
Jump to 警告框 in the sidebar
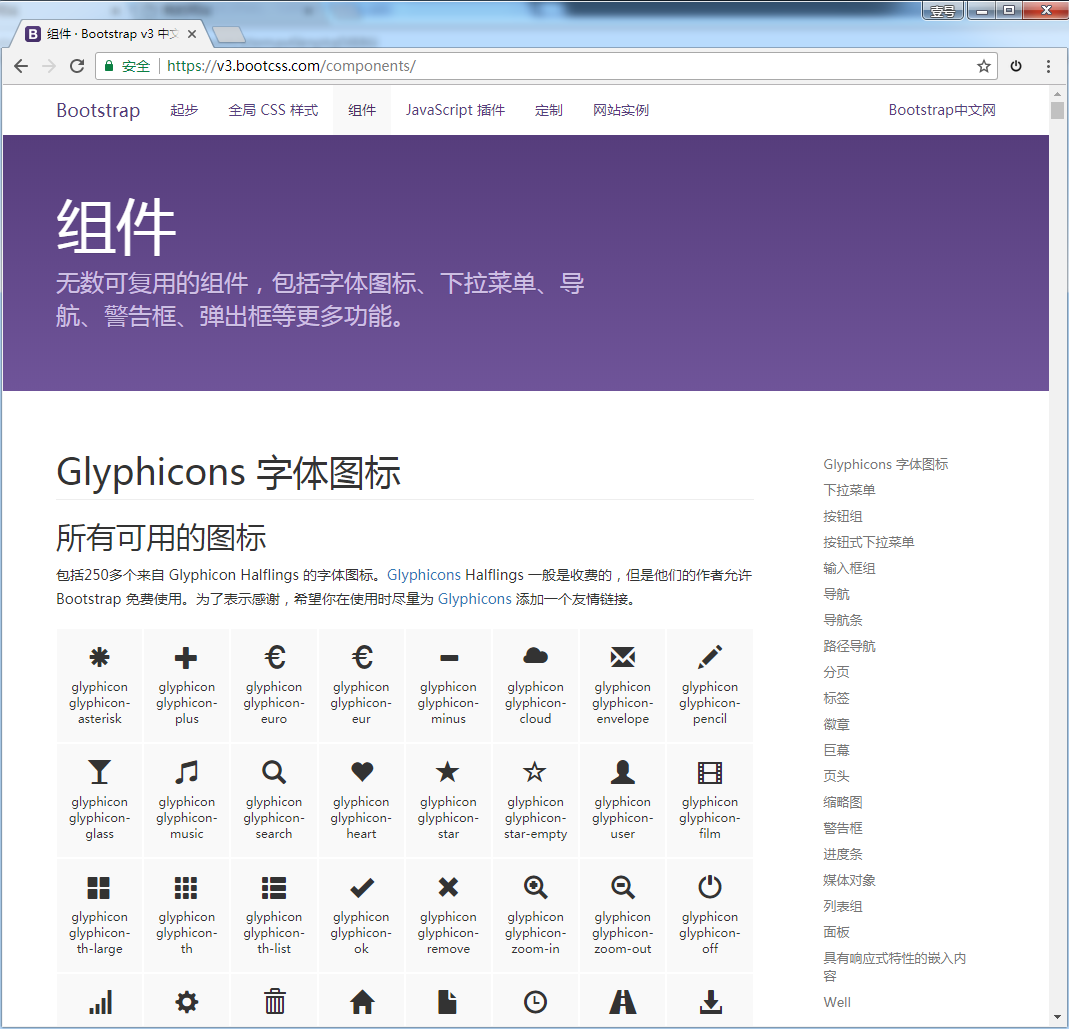coord(843,828)
